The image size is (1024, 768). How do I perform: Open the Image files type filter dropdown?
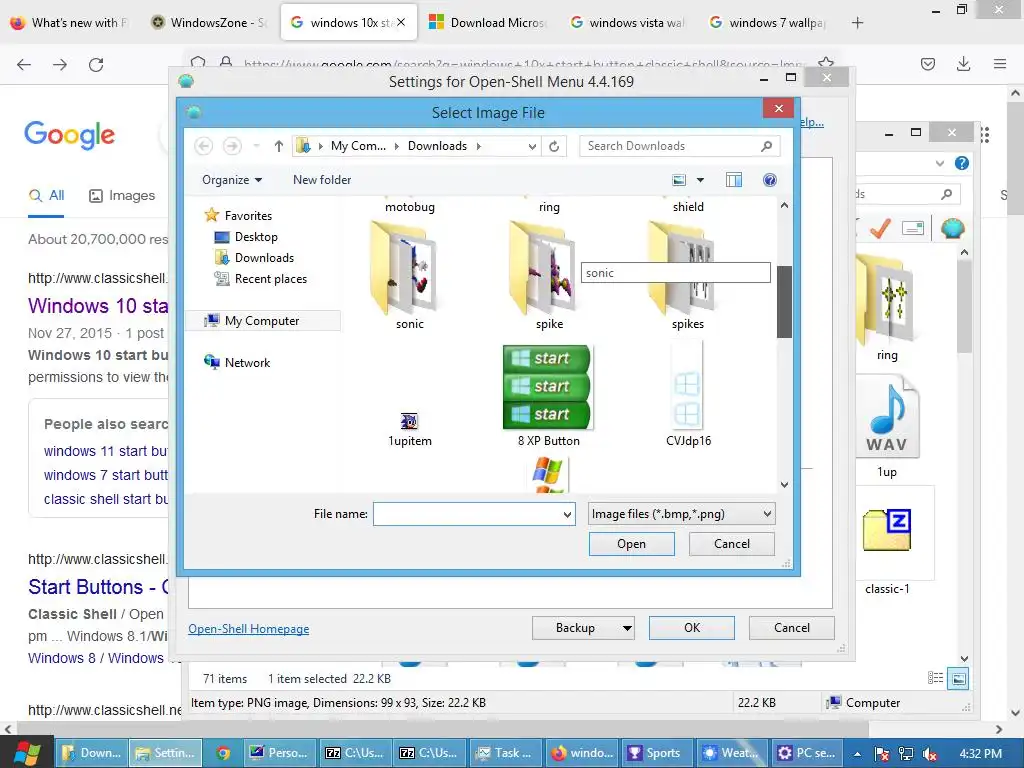click(681, 514)
